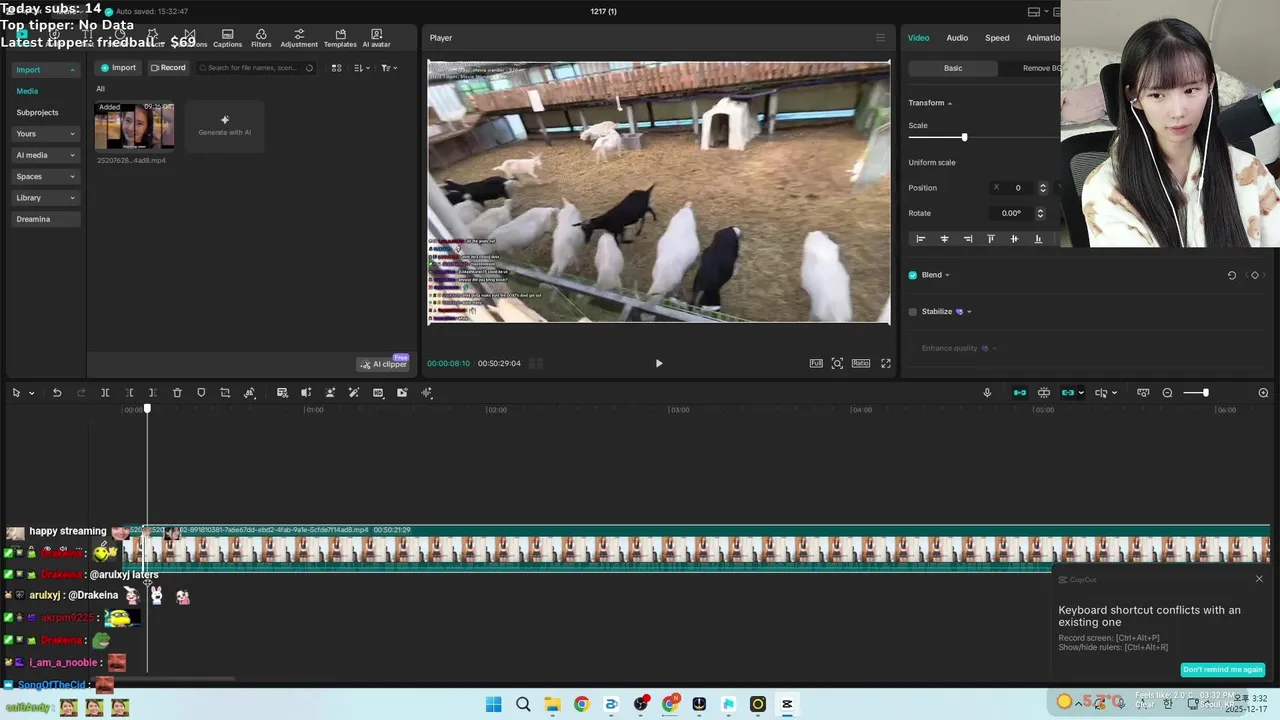The width and height of the screenshot is (1280, 720).
Task: Play the video in the player
Action: point(658,363)
